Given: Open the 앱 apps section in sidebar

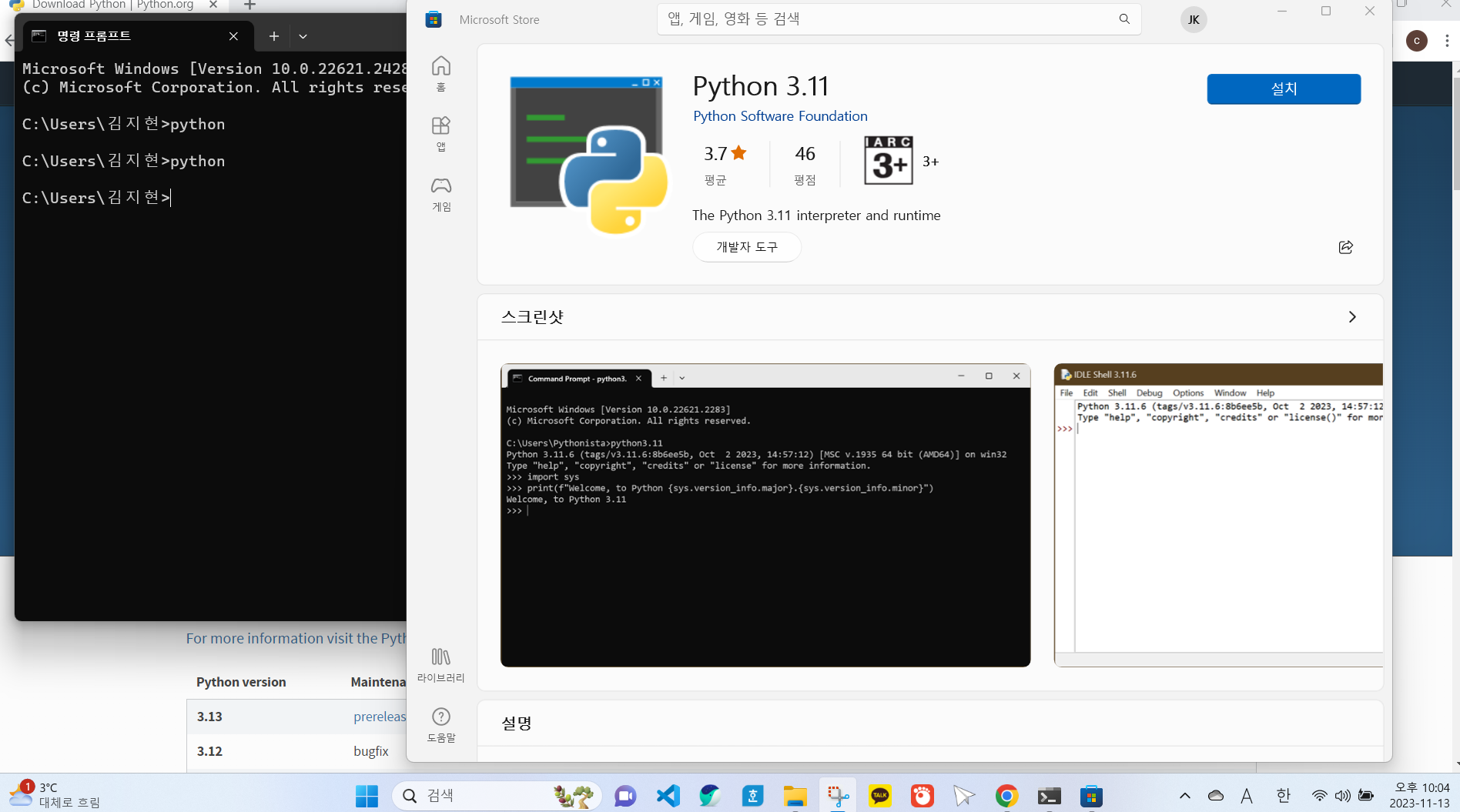Looking at the screenshot, I should pos(441,134).
